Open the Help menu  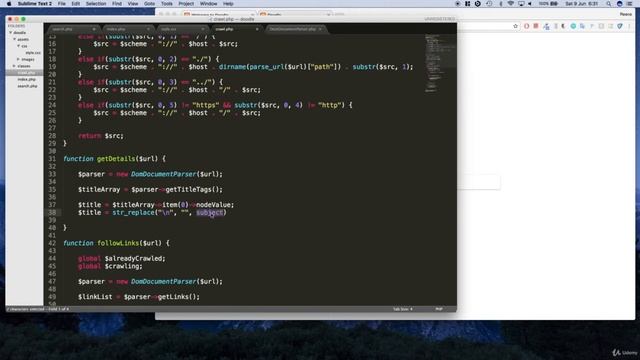(228, 4)
